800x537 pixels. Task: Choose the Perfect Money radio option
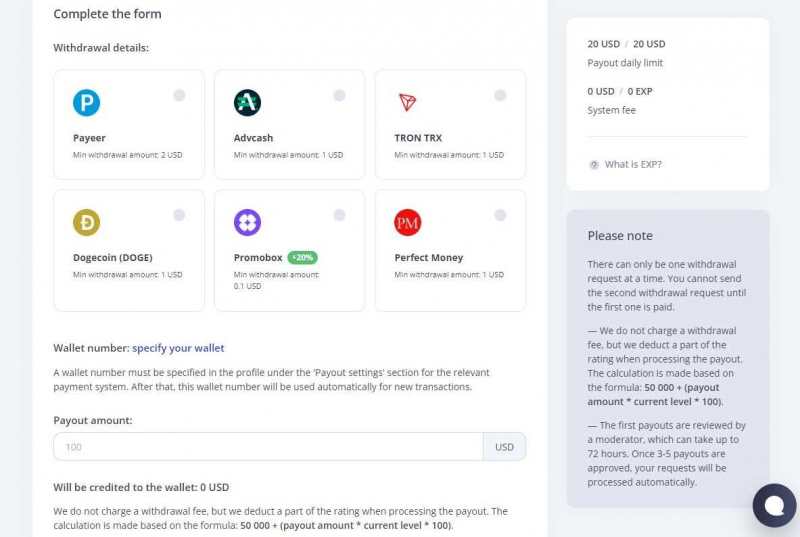tap(500, 215)
